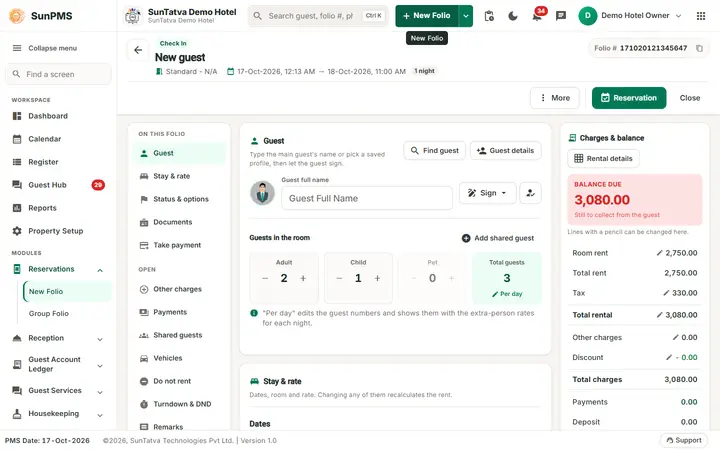Click Close on the folio
Image resolution: width=720 pixels, height=450 pixels.
tap(690, 98)
